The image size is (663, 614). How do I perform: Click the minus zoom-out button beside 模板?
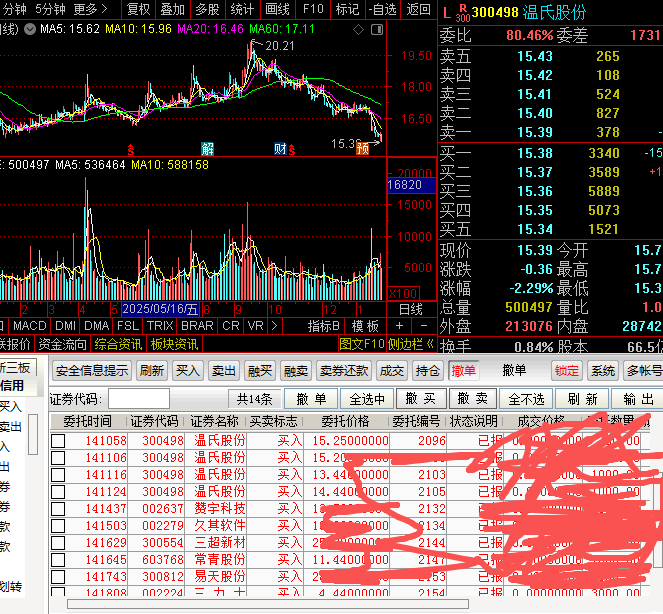point(424,326)
